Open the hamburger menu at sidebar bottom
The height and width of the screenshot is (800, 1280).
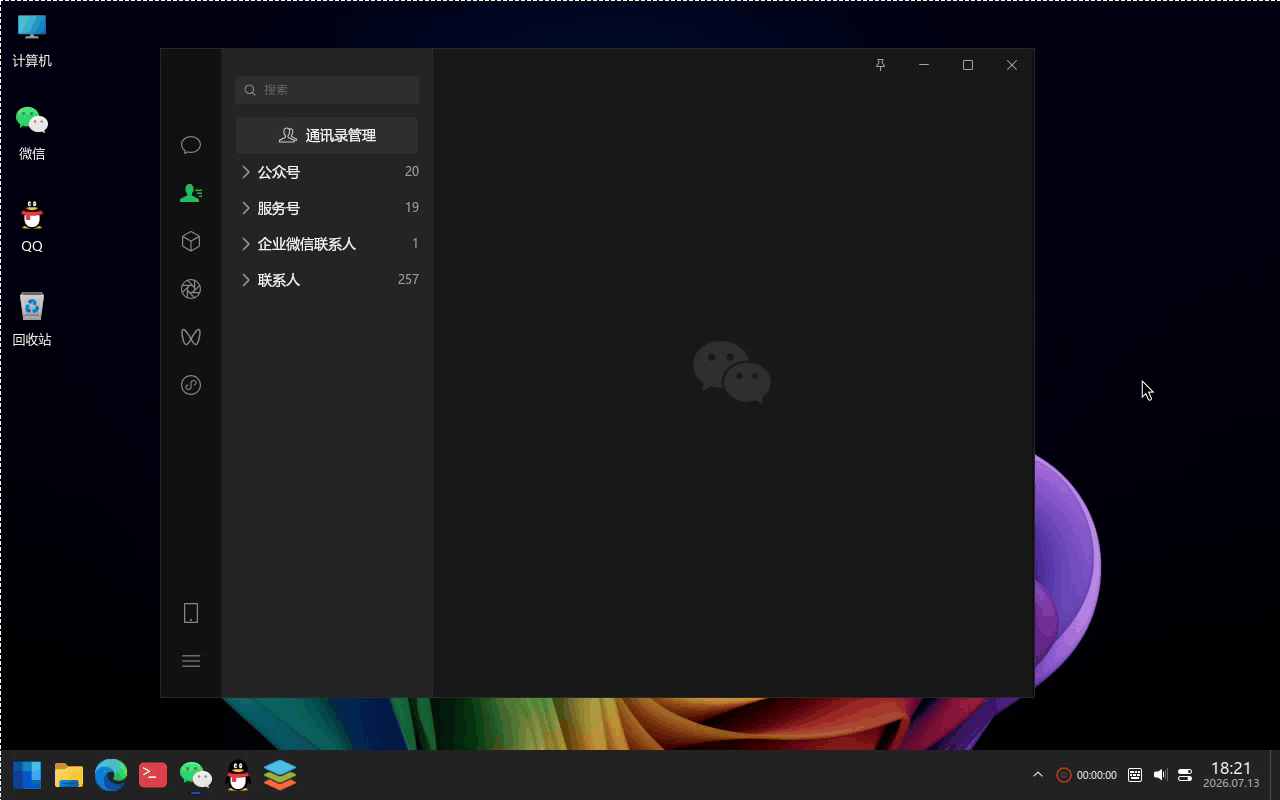click(x=191, y=661)
